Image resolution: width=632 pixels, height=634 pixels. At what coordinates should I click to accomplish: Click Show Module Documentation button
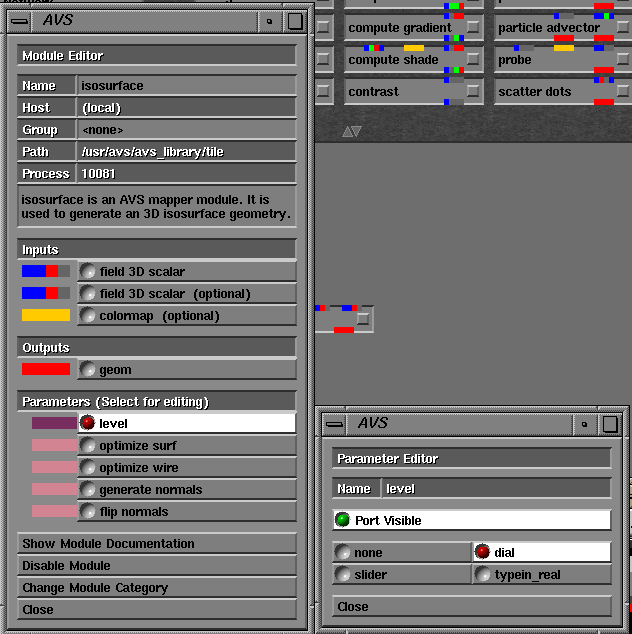pyautogui.click(x=157, y=543)
